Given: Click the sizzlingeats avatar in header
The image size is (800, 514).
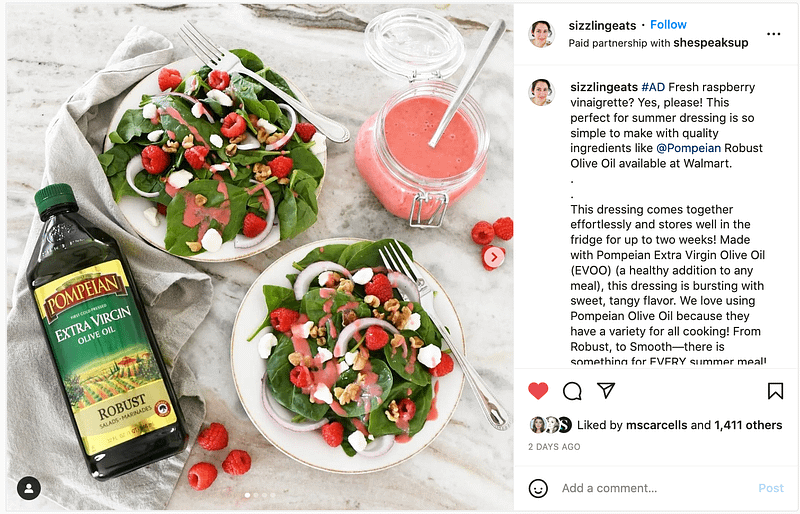Looking at the screenshot, I should click(x=541, y=34).
